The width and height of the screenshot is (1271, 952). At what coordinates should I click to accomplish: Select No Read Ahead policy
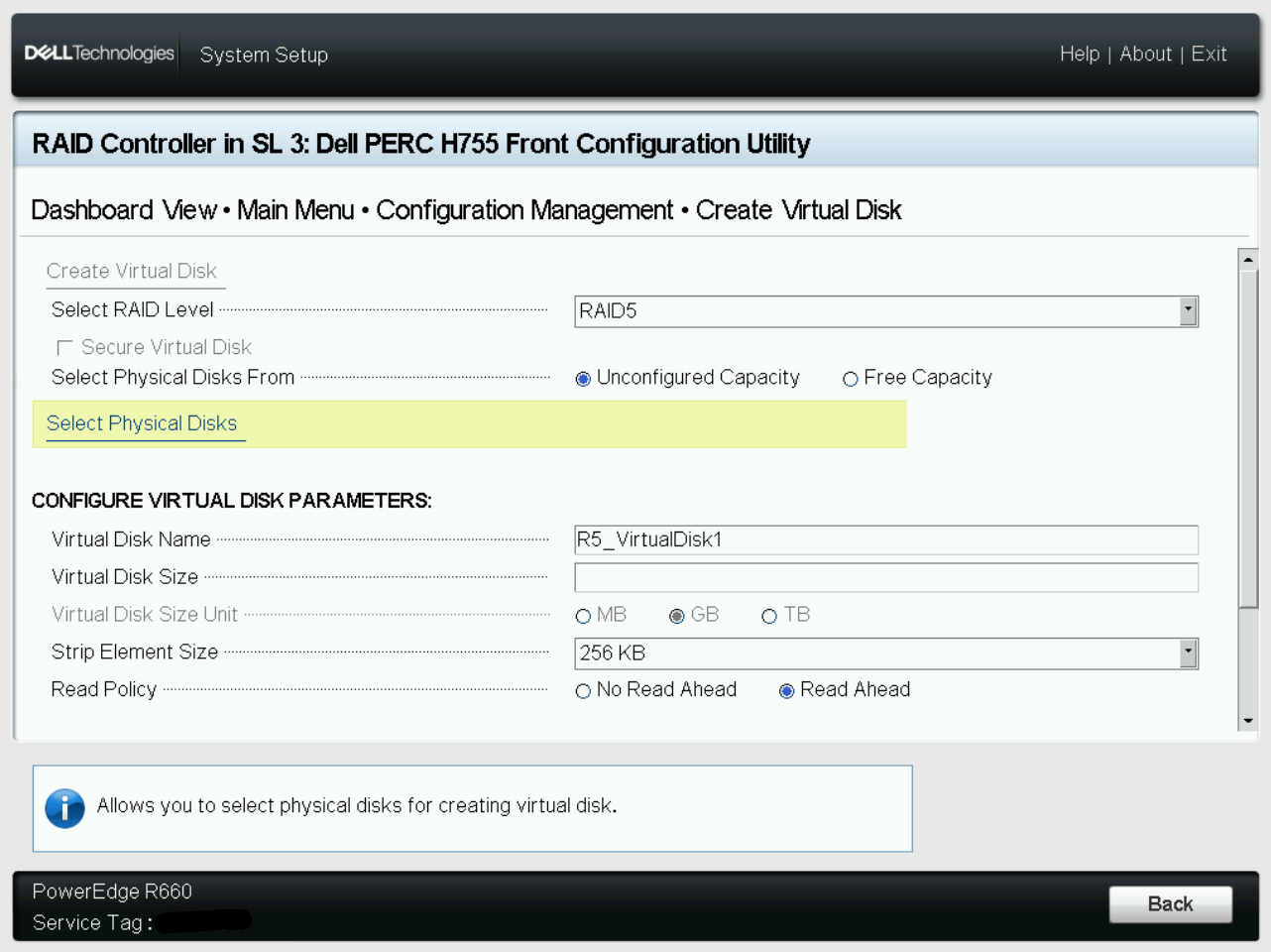pos(583,691)
